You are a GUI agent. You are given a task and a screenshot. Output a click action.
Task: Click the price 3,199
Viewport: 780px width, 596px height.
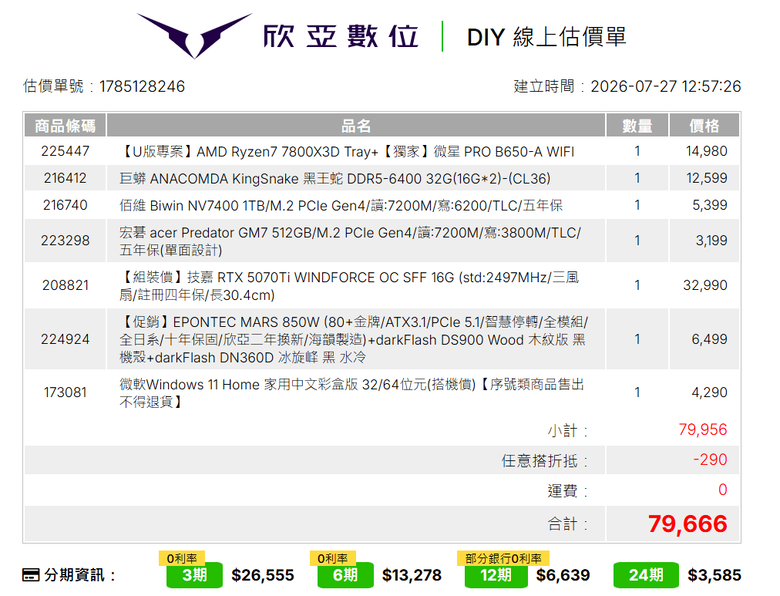(x=711, y=240)
